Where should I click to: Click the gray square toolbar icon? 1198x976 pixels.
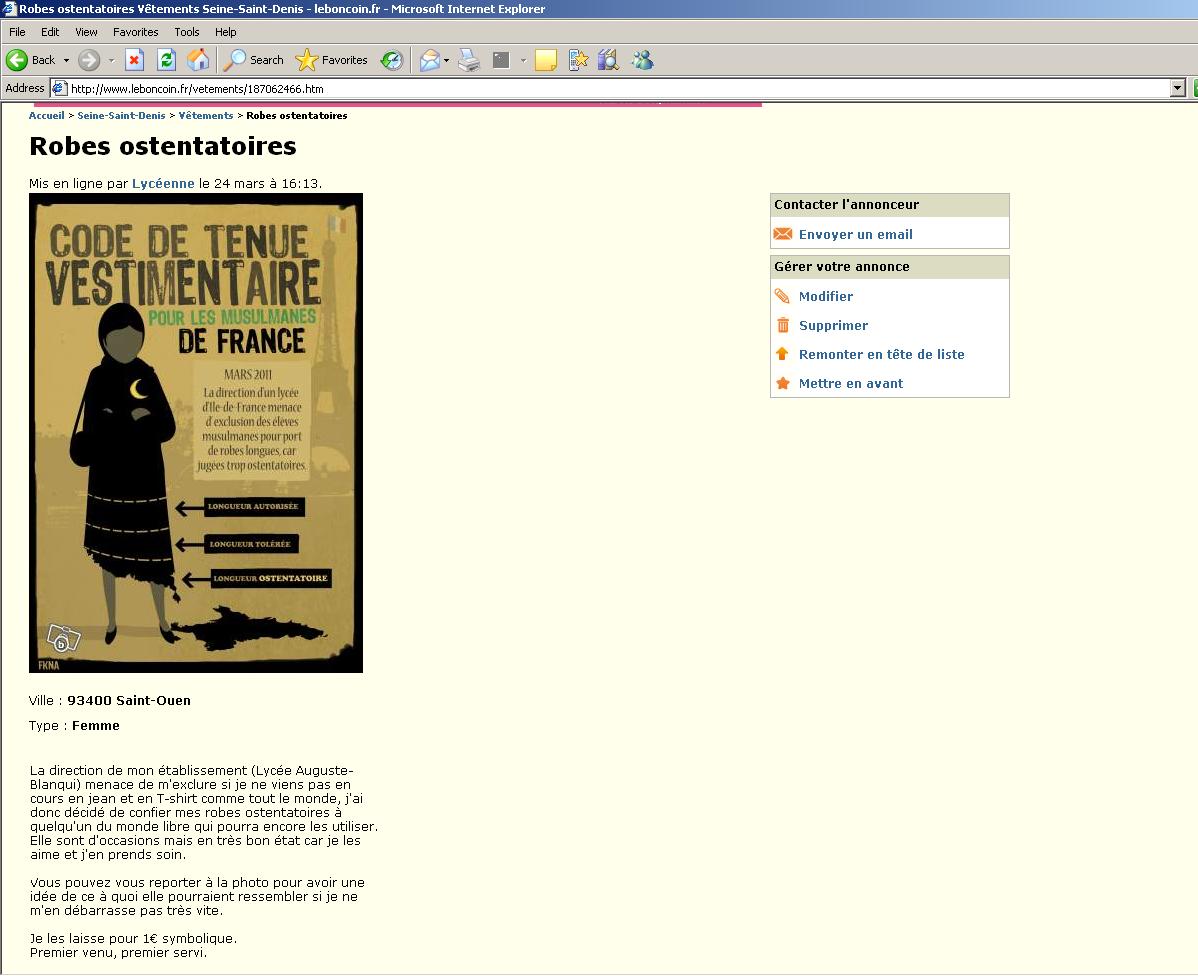(501, 60)
